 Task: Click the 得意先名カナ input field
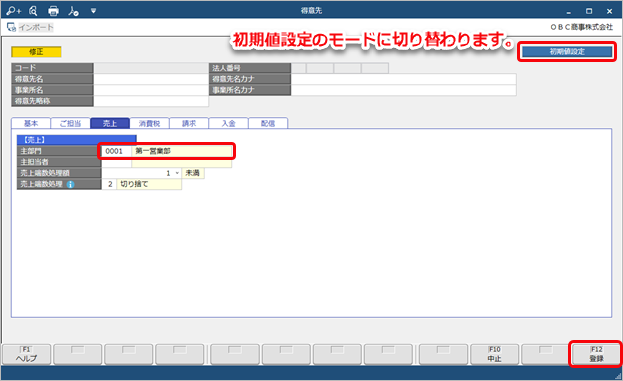point(404,79)
